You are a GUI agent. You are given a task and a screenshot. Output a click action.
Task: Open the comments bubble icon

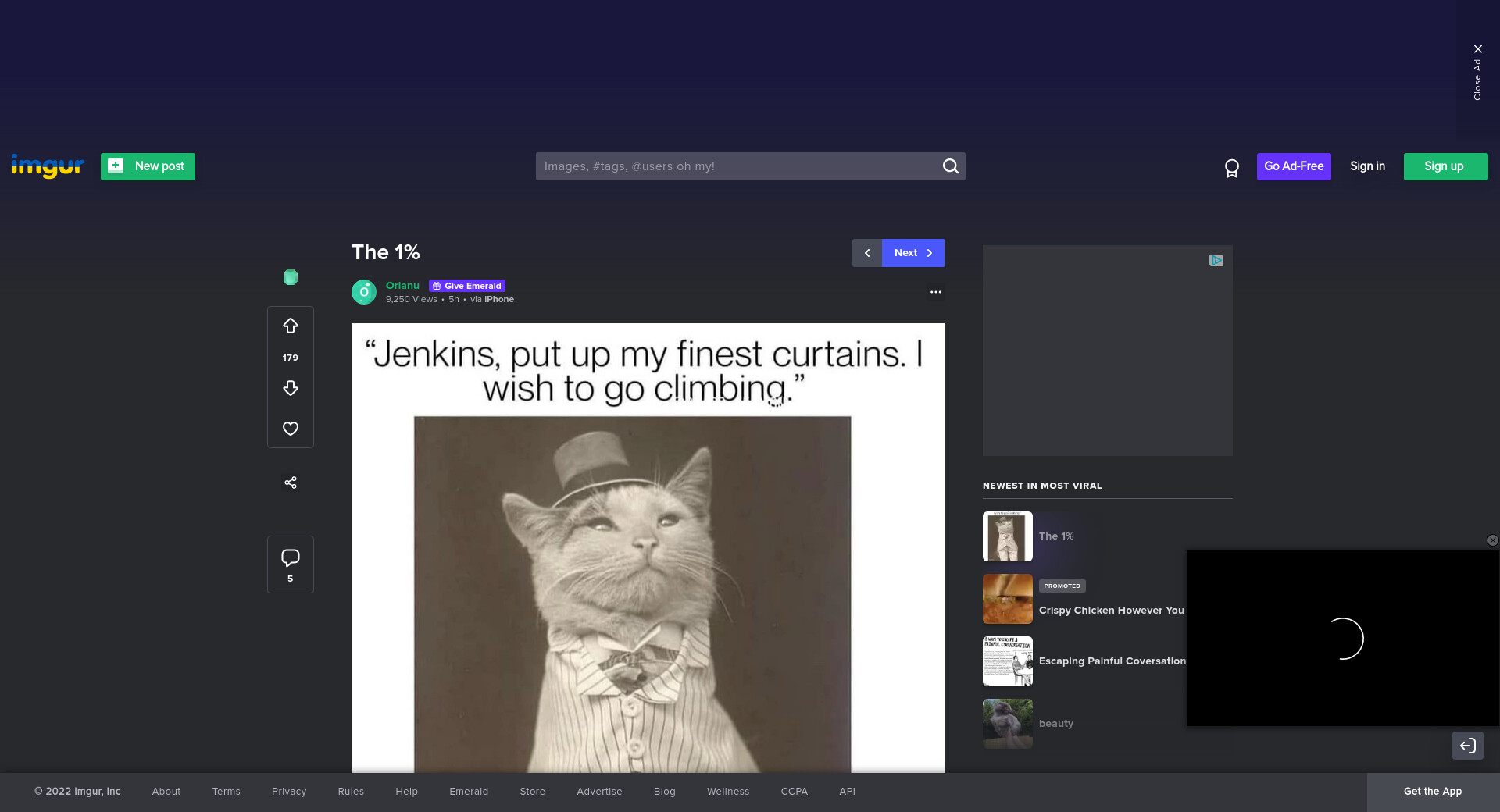coord(291,558)
